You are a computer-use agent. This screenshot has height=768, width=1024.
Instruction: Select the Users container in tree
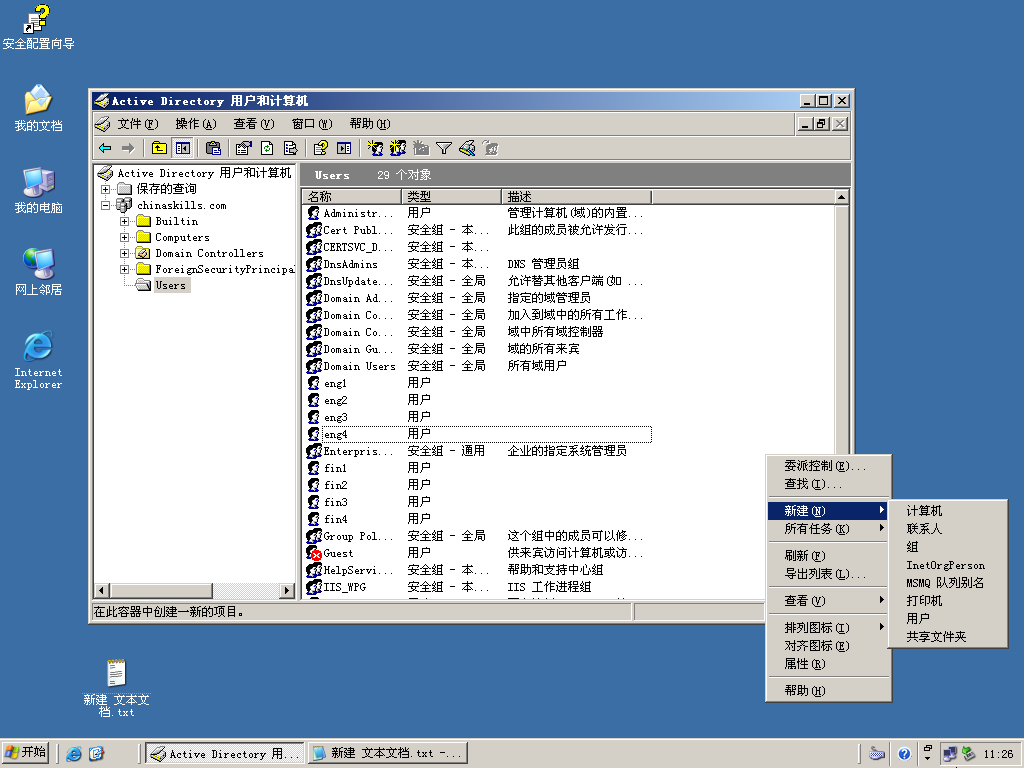click(170, 285)
